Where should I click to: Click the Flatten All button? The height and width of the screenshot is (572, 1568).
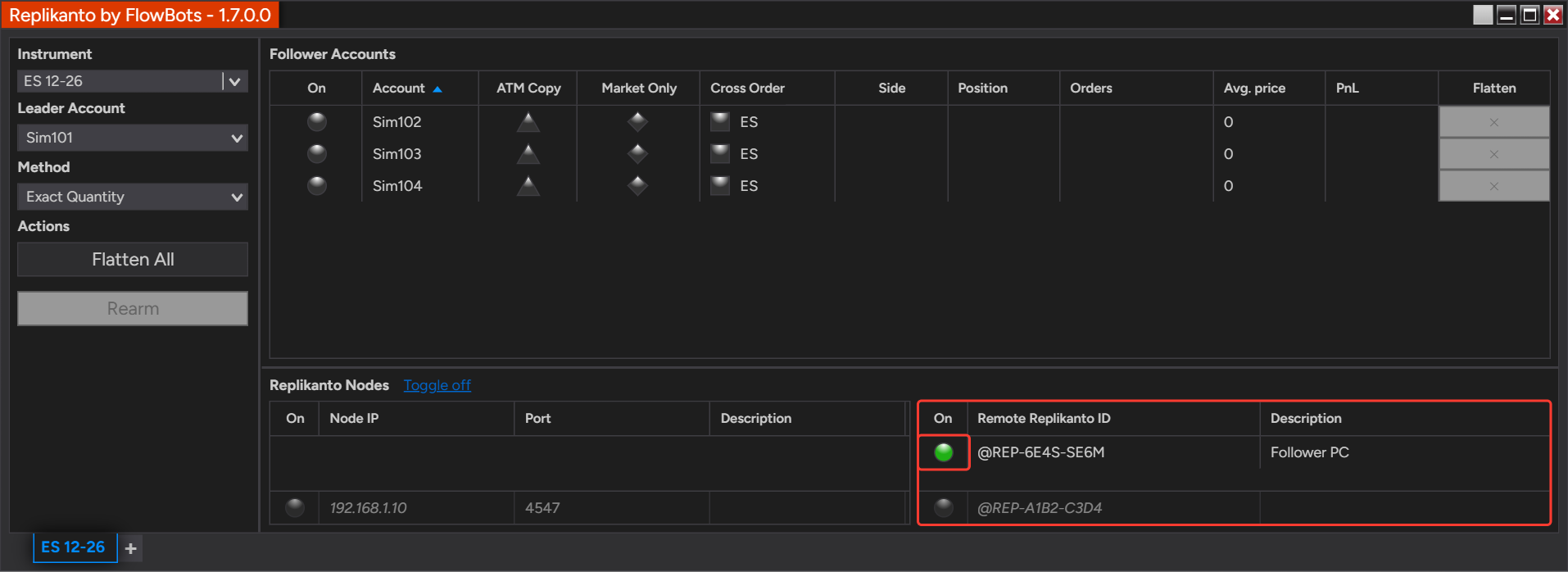[133, 260]
